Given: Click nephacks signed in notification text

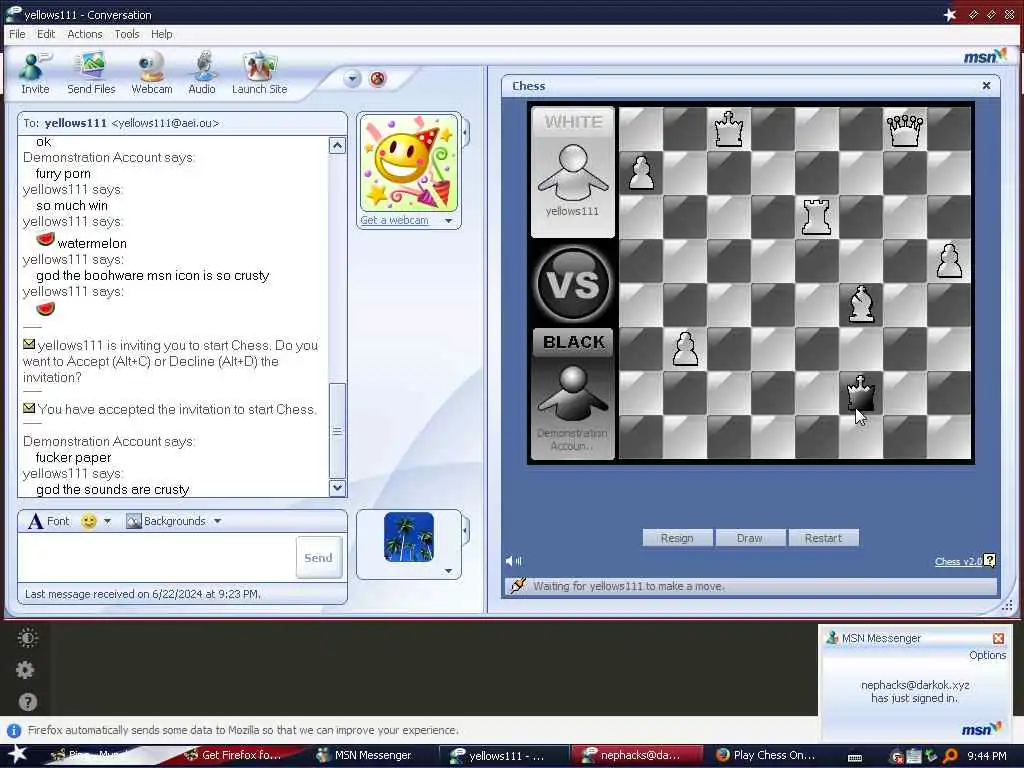Looking at the screenshot, I should [914, 692].
